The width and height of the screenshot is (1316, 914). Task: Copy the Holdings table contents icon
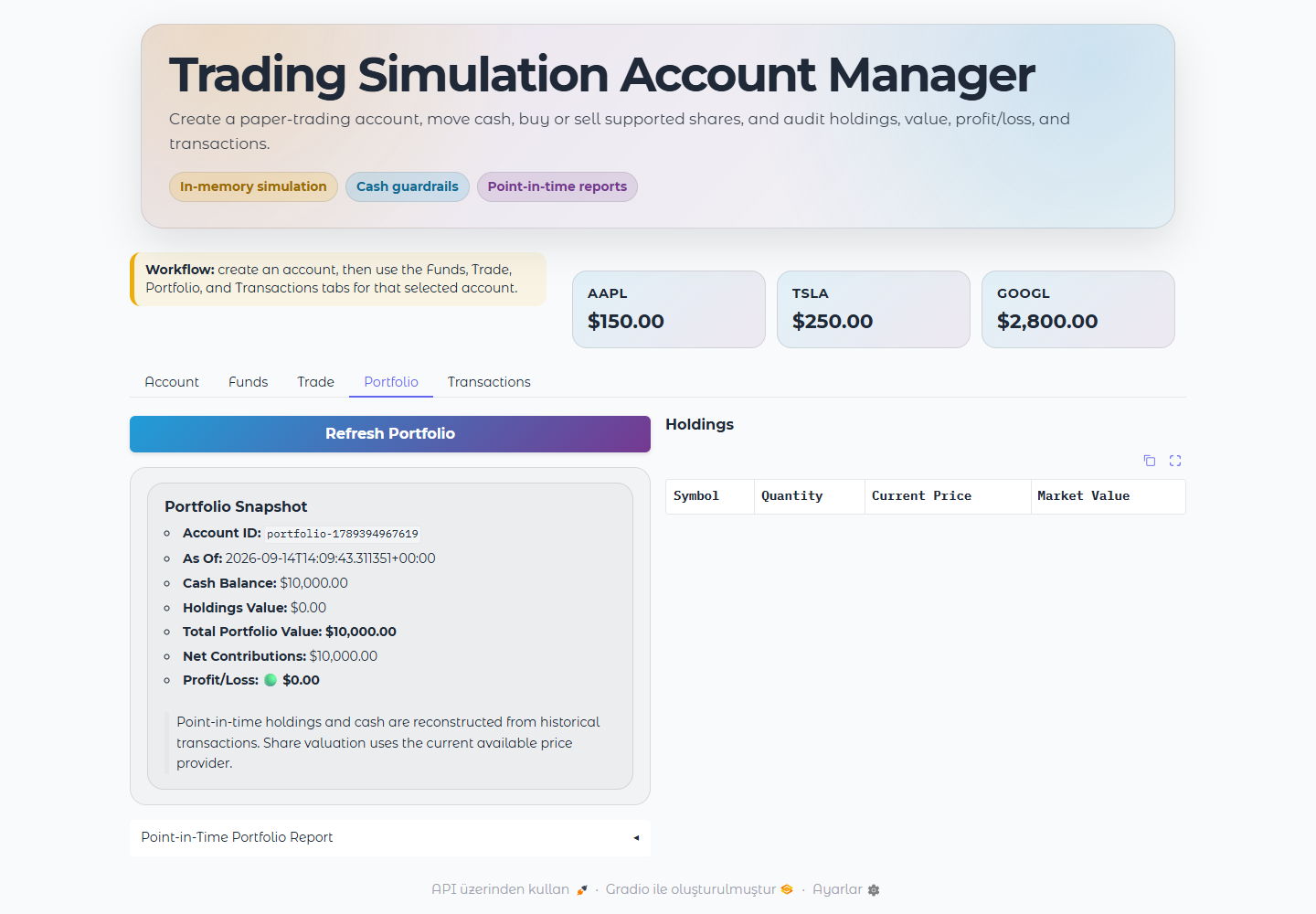[1150, 461]
